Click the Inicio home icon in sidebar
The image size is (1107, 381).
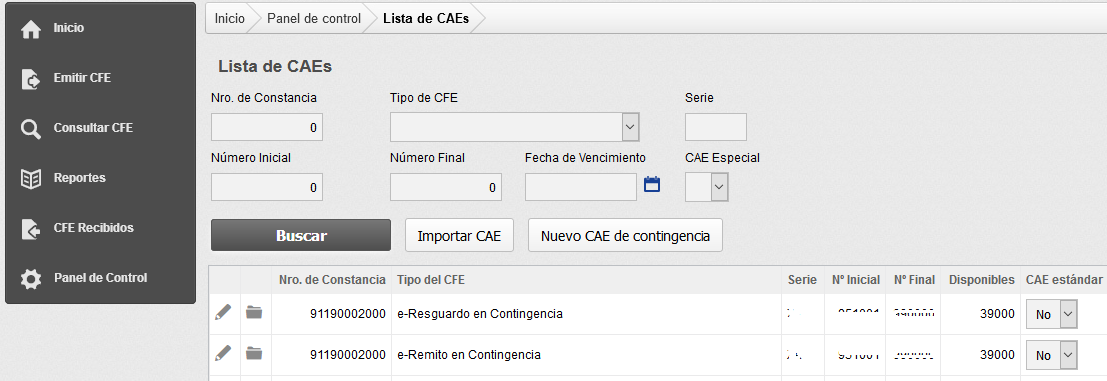pos(31,30)
